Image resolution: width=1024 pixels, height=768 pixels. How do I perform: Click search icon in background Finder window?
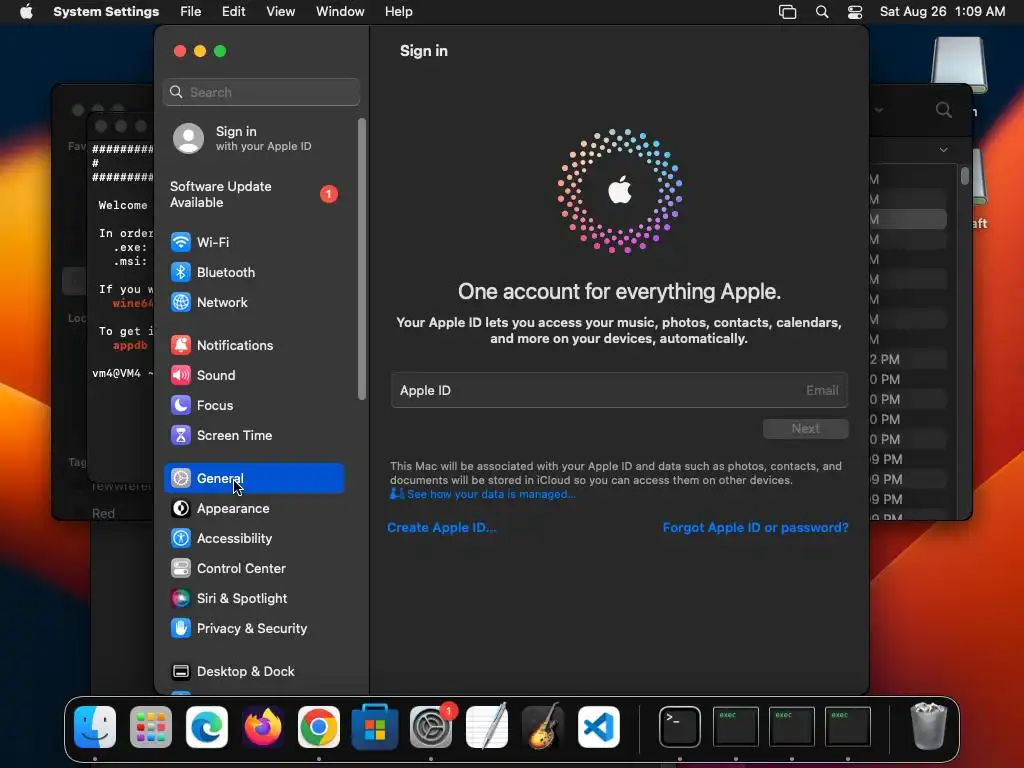(944, 110)
